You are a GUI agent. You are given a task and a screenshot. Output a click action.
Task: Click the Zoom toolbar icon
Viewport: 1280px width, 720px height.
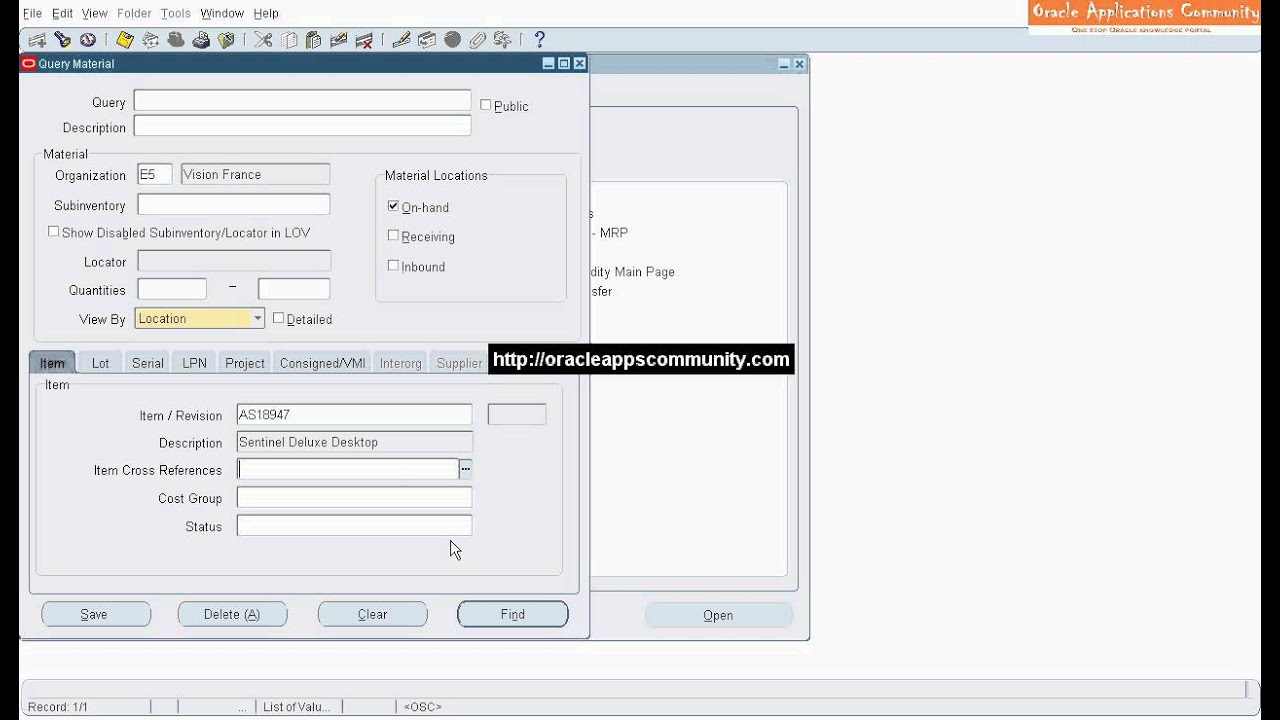tap(427, 40)
